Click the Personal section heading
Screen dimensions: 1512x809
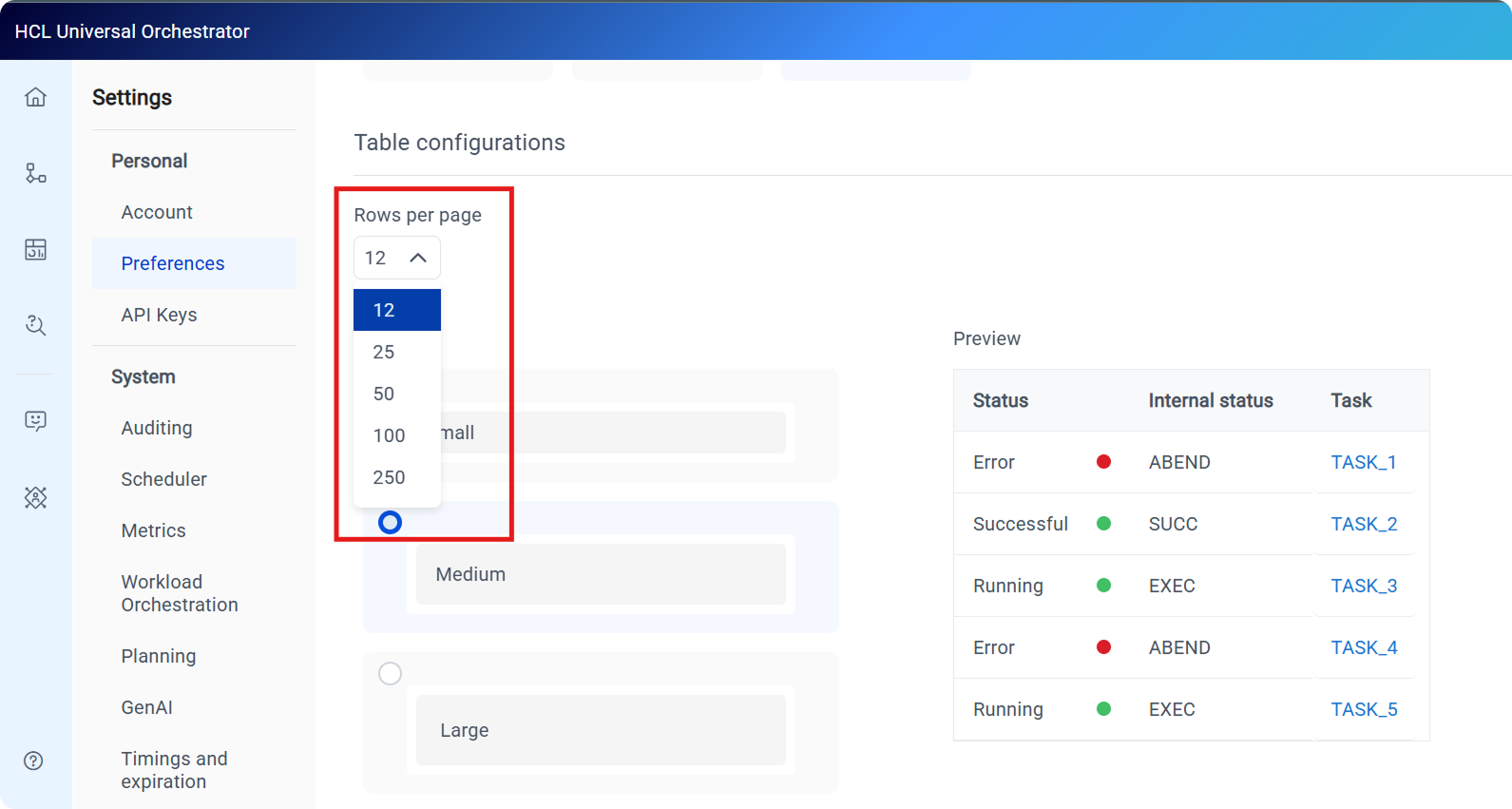coord(149,161)
